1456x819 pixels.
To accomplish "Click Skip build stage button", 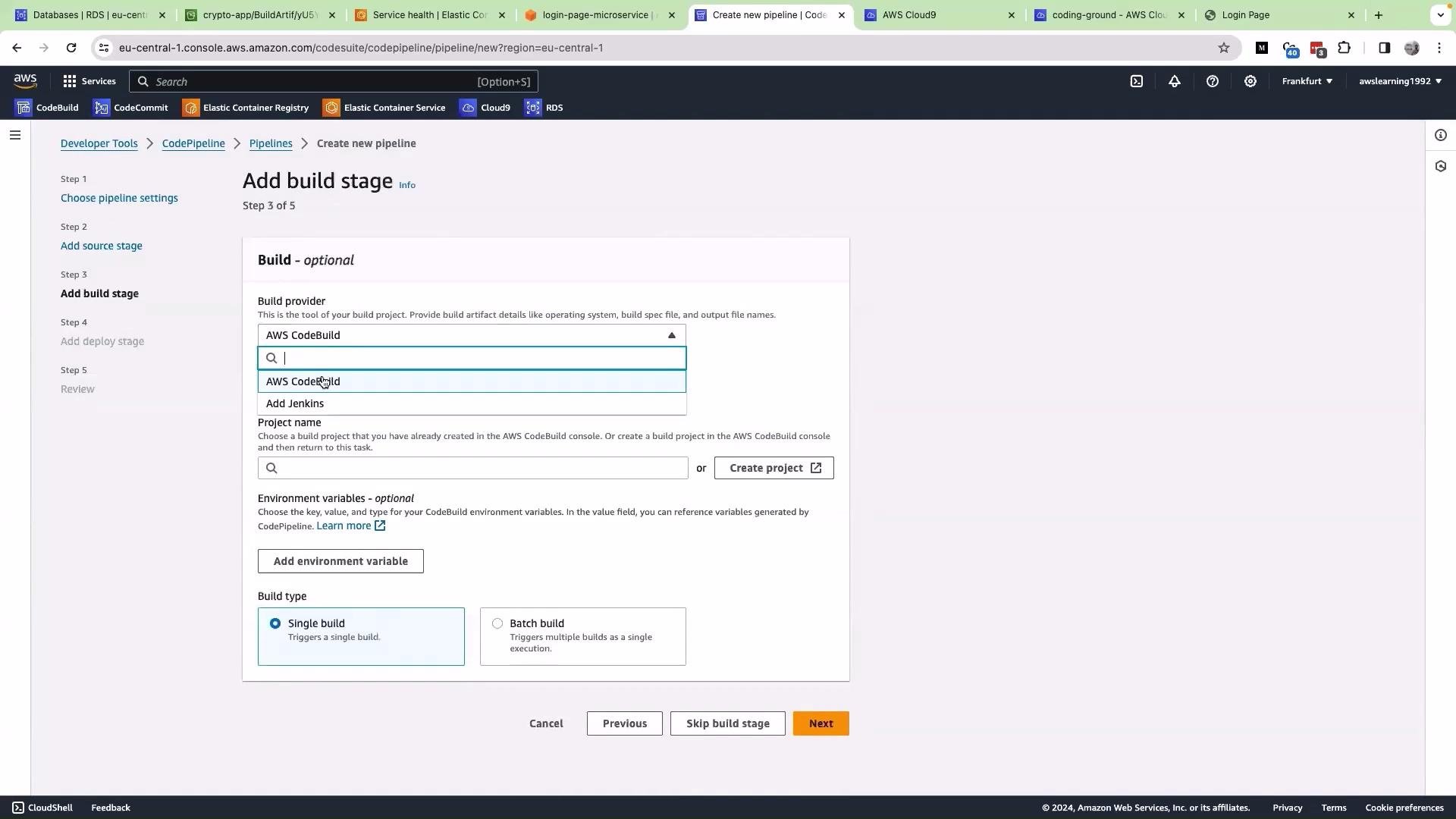I will pyautogui.click(x=727, y=723).
